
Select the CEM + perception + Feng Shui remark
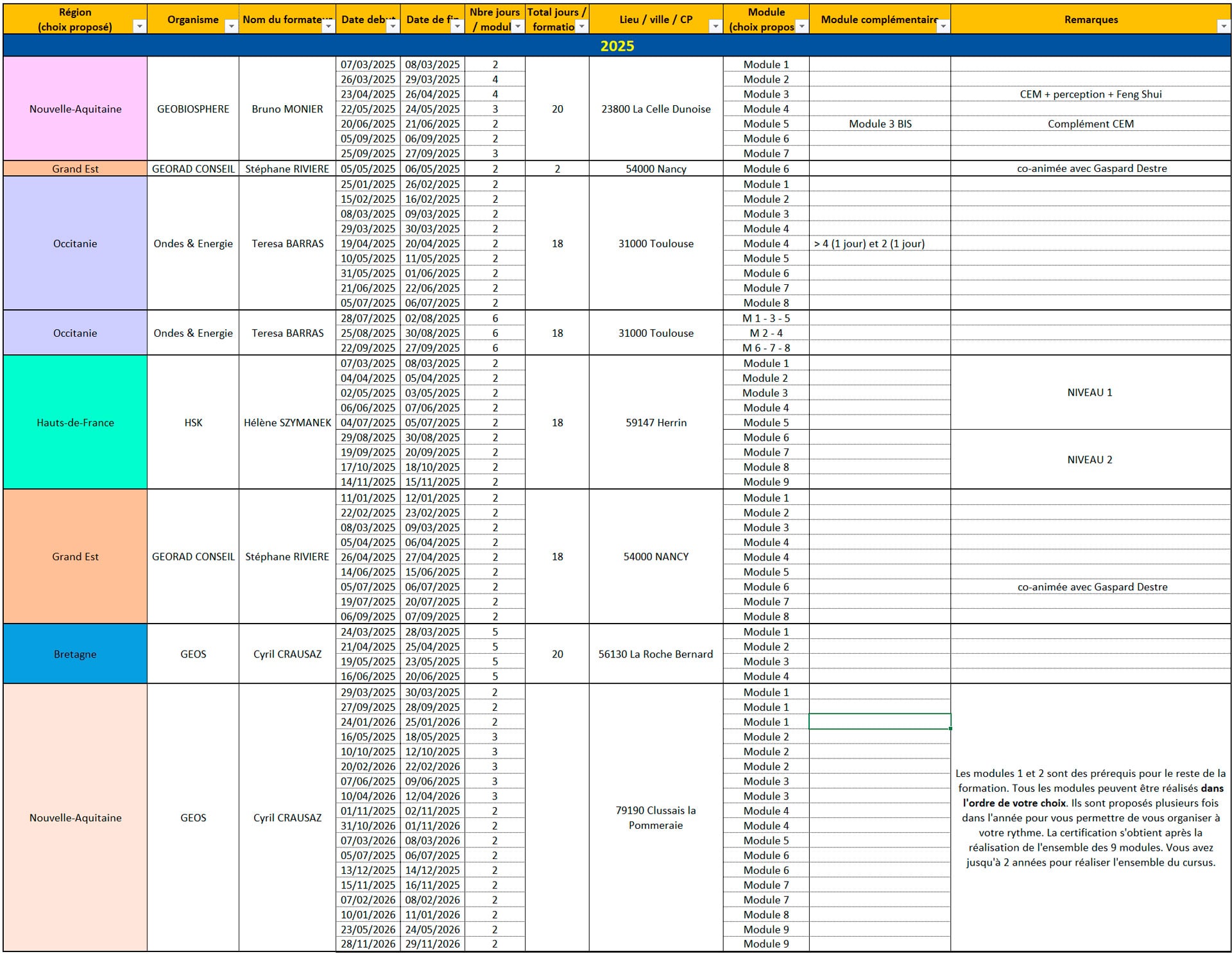(1091, 94)
